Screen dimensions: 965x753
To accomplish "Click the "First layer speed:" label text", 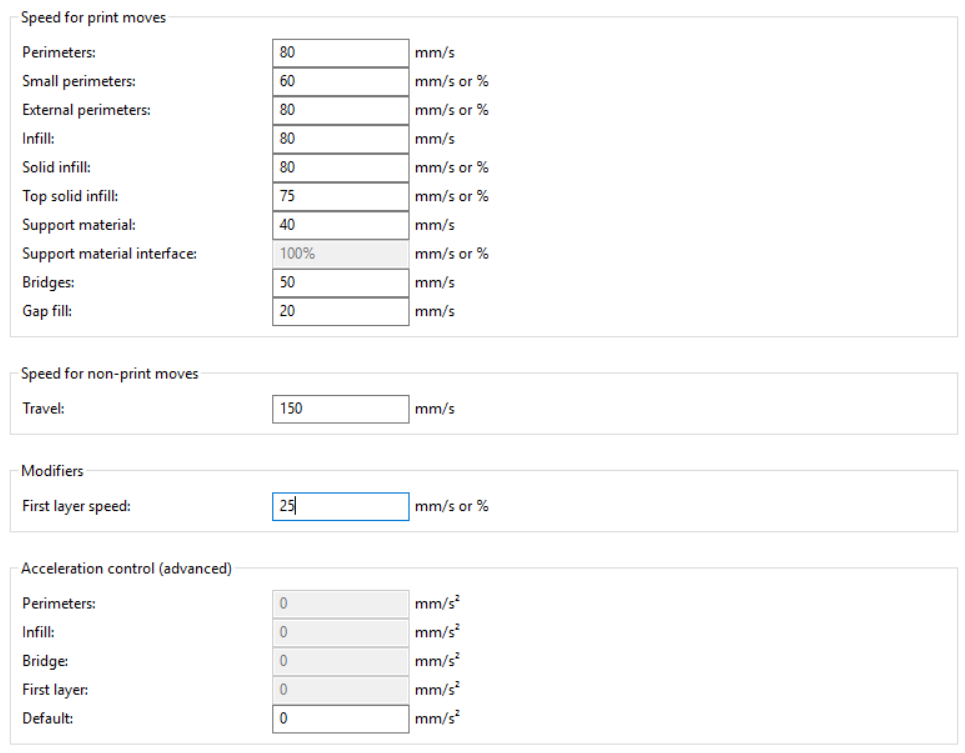I will pos(77,506).
